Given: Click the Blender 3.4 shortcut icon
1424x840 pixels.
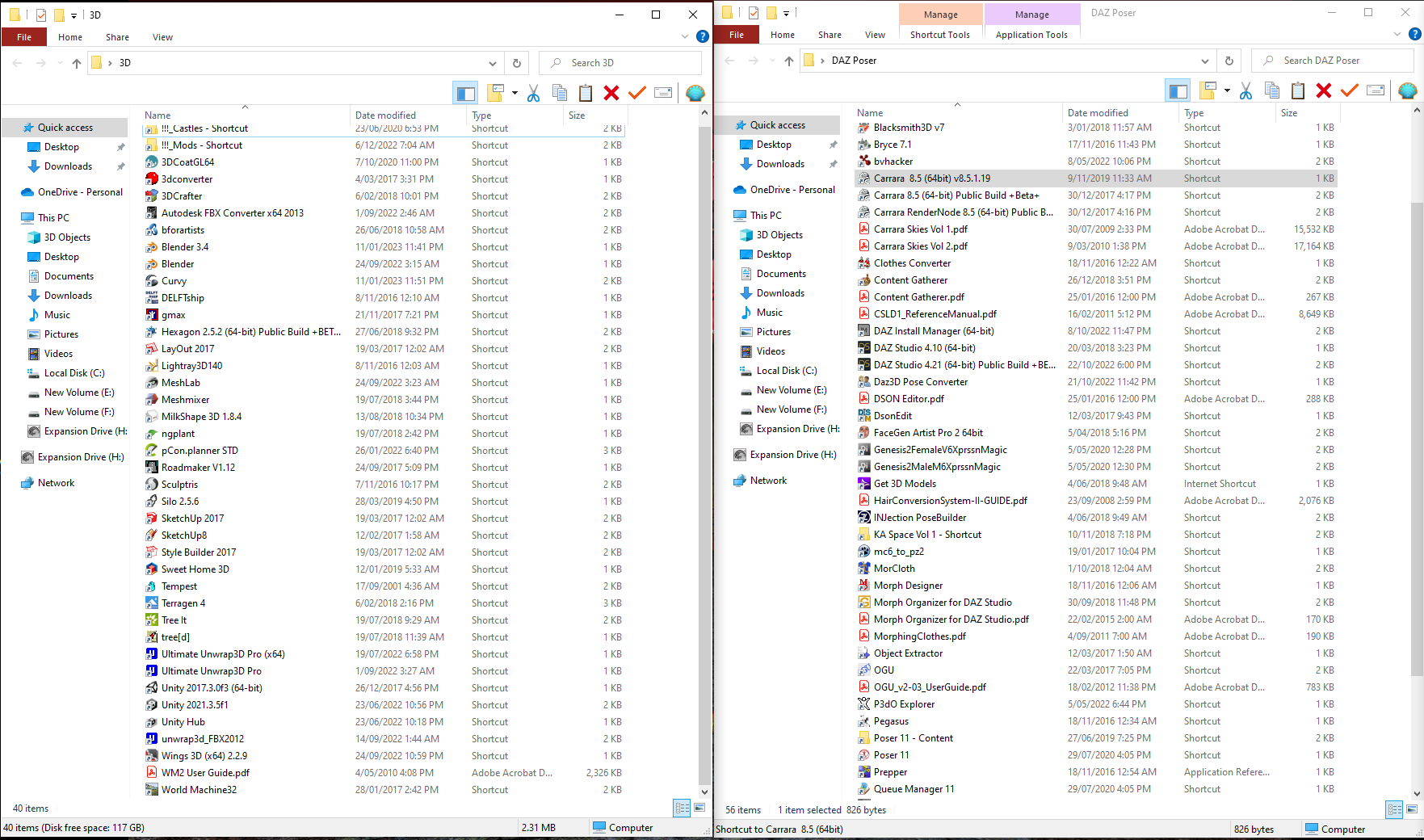Looking at the screenshot, I should 151,247.
